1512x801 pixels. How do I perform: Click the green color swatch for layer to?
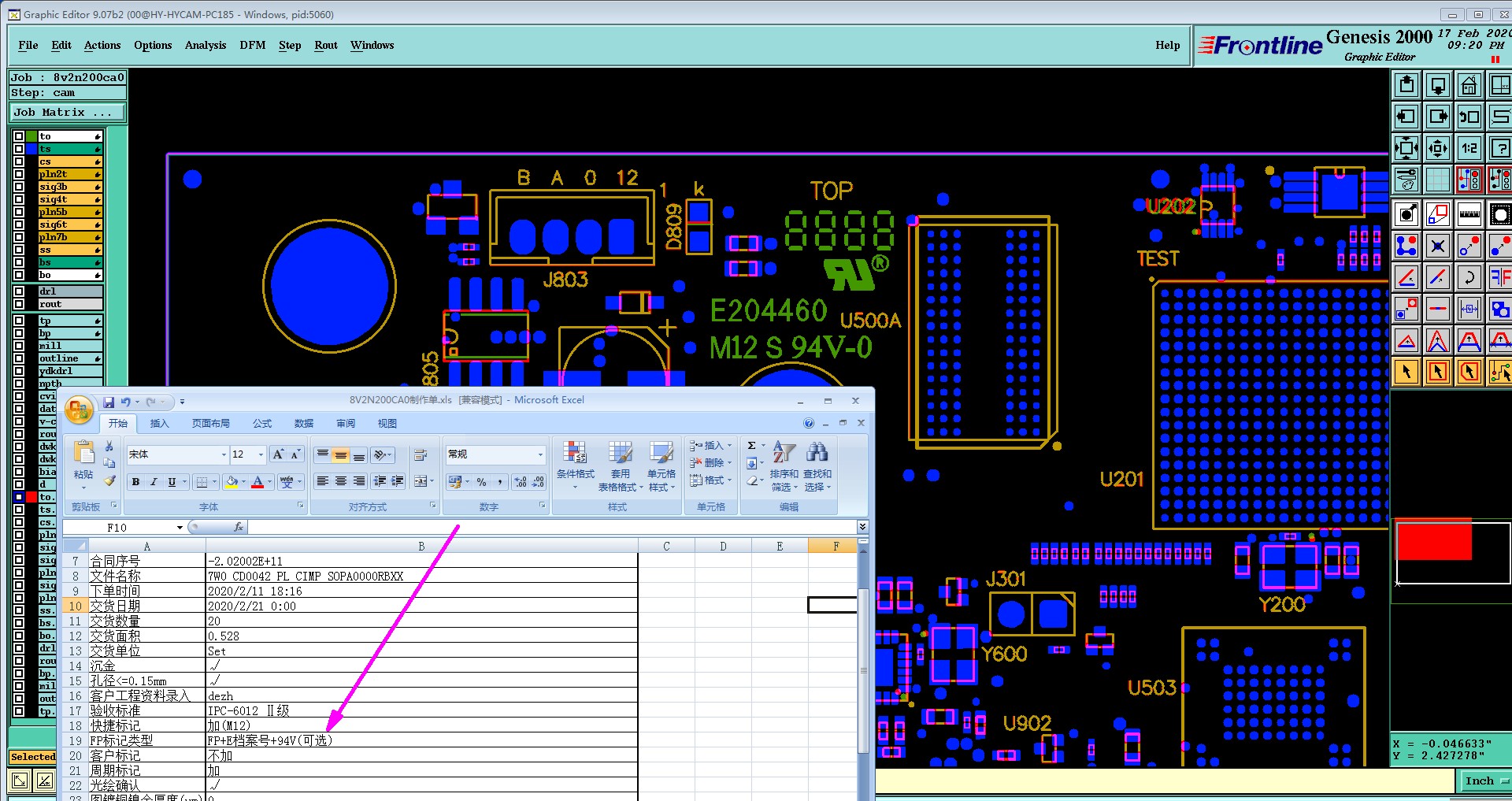(x=31, y=136)
